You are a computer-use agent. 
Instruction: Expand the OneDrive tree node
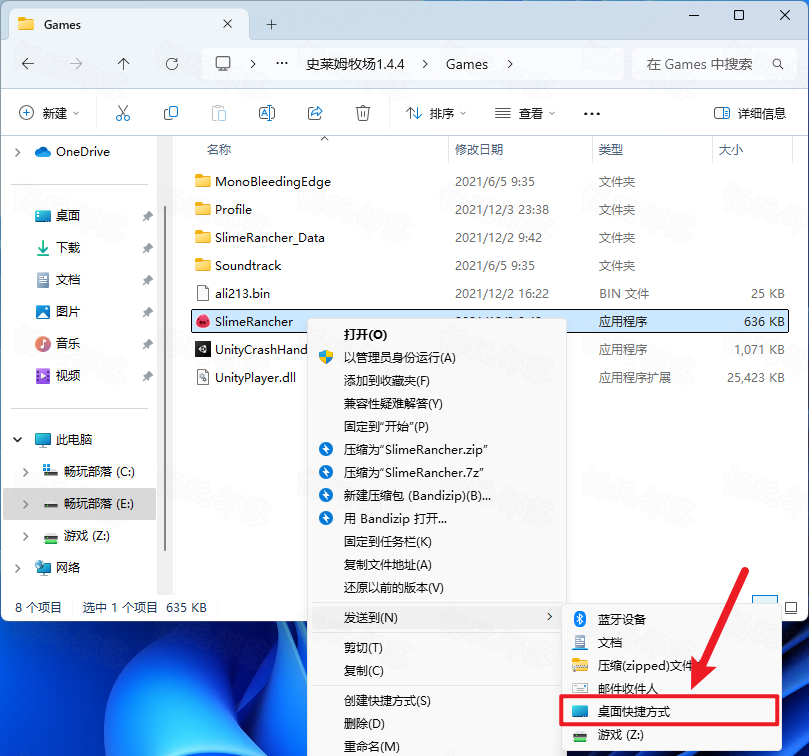click(18, 152)
